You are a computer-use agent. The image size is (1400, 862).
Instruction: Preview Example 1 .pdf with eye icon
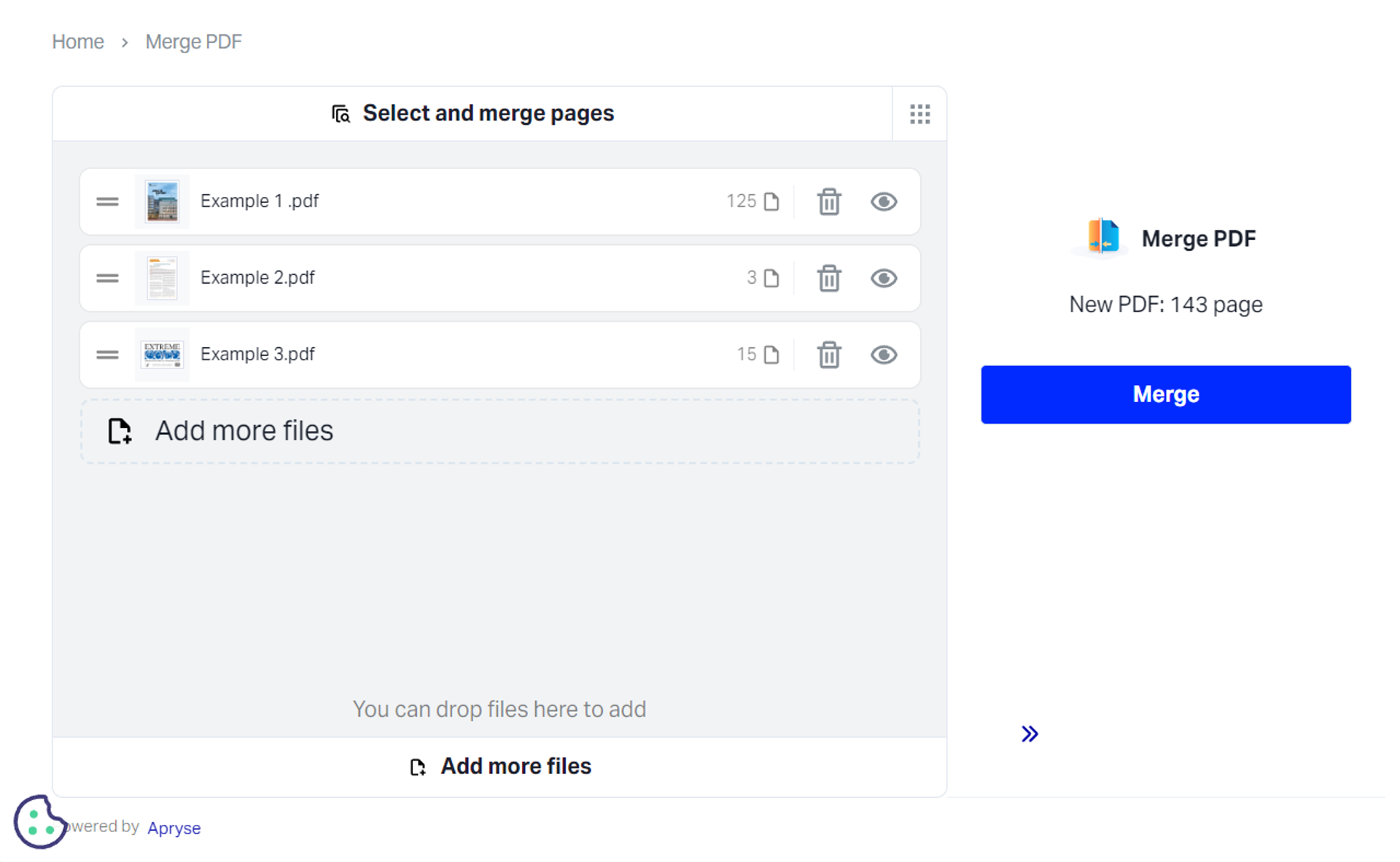[x=883, y=202]
